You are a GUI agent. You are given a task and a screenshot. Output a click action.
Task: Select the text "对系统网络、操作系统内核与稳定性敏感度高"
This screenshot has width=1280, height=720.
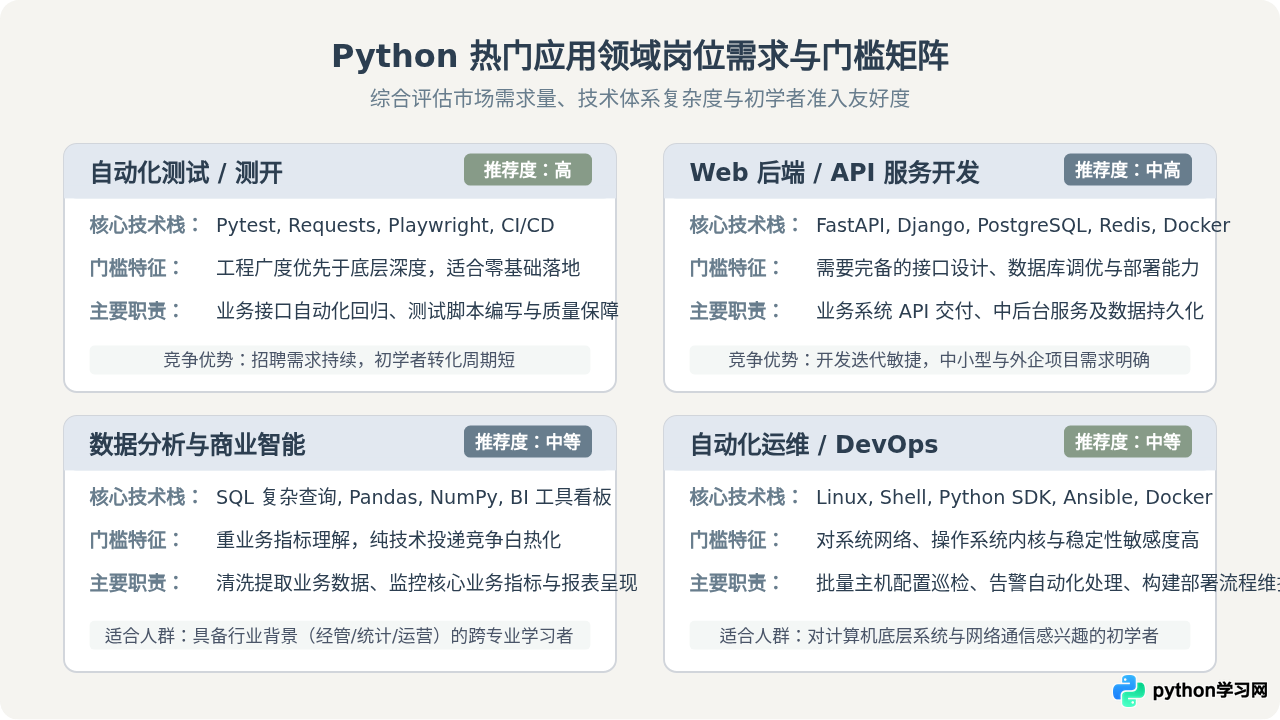pos(1008,540)
